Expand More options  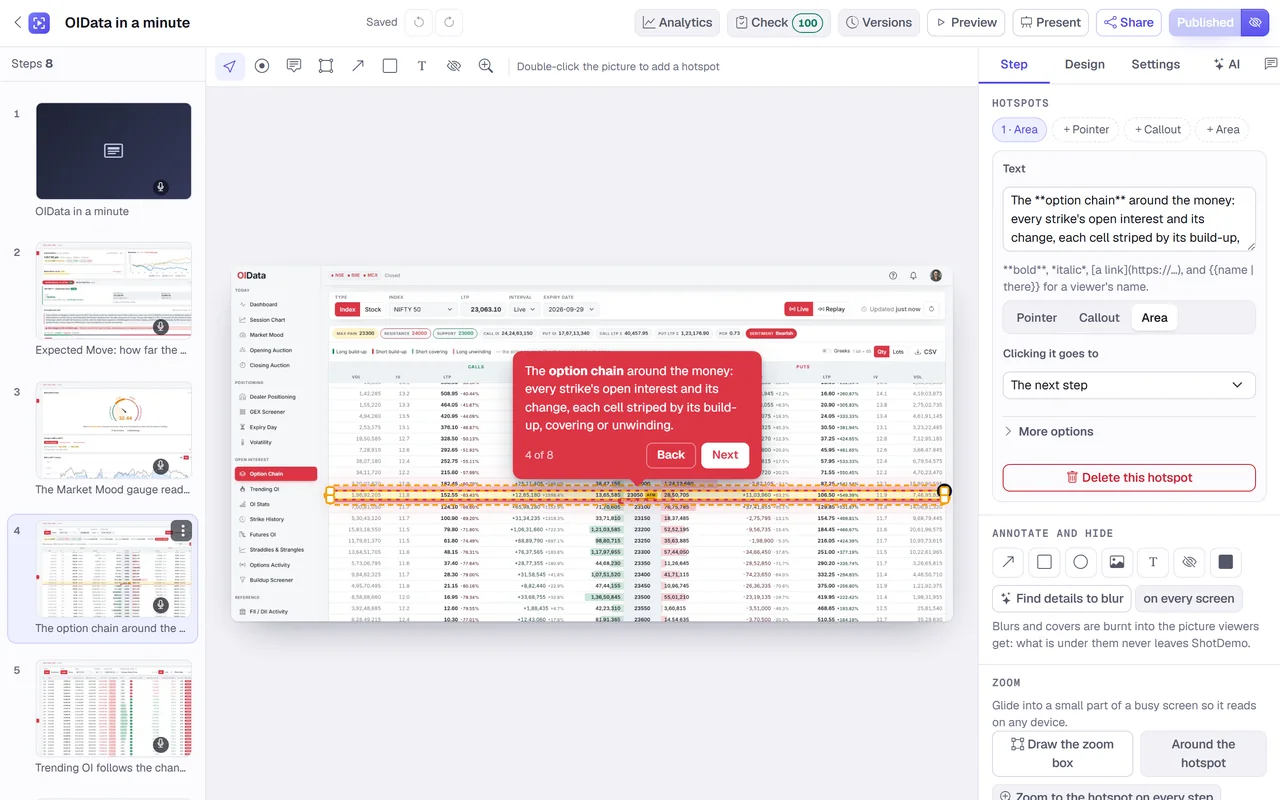coord(1048,431)
